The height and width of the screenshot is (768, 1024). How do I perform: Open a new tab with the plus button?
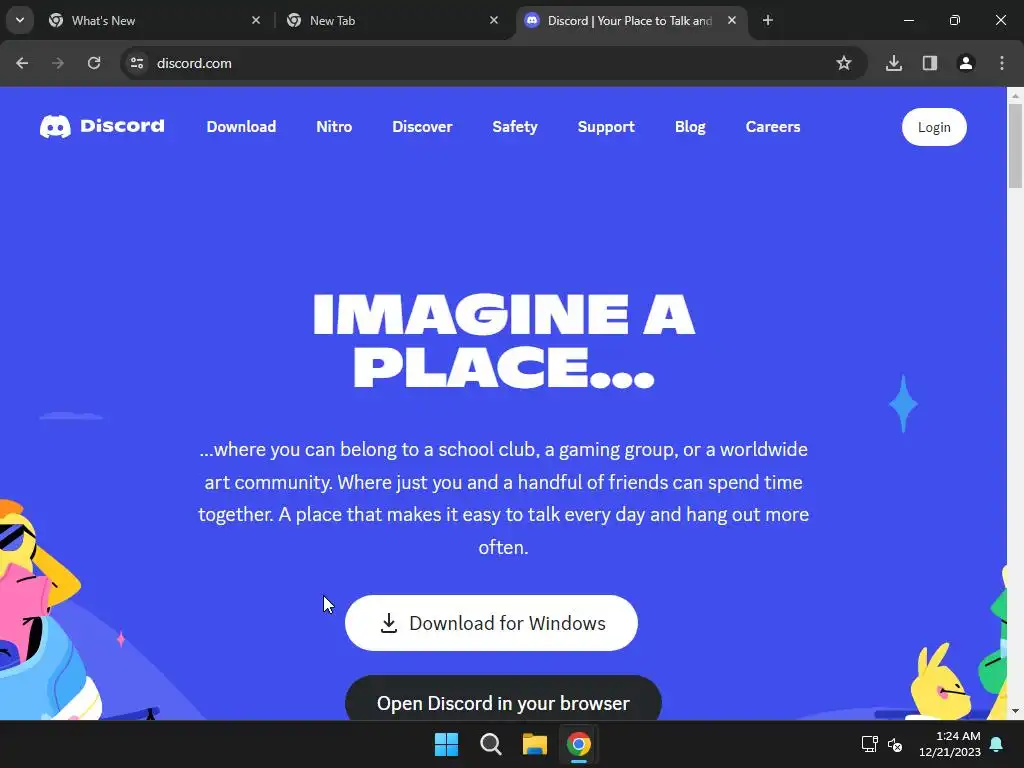point(768,20)
